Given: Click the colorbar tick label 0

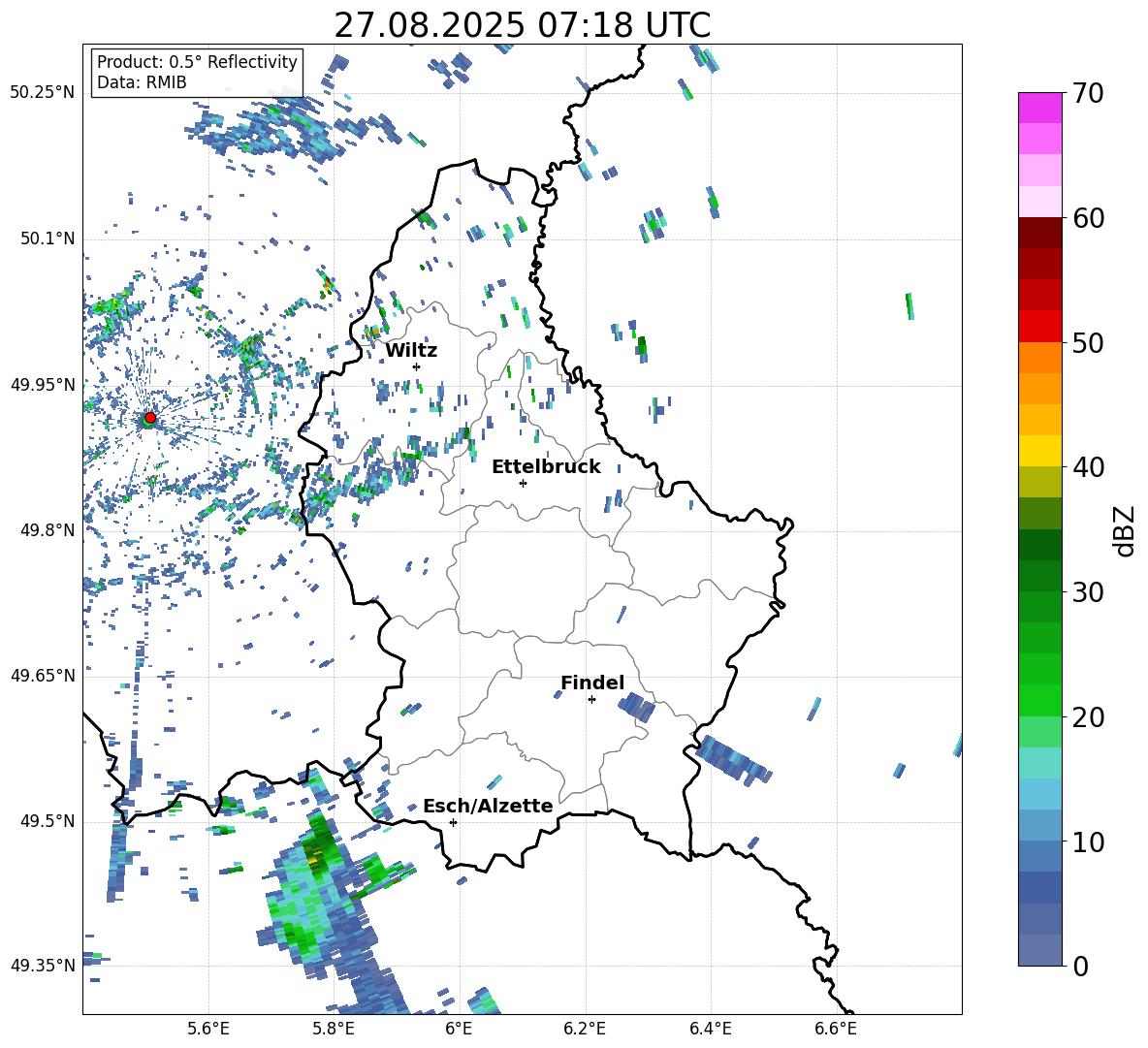Looking at the screenshot, I should [x=1080, y=966].
